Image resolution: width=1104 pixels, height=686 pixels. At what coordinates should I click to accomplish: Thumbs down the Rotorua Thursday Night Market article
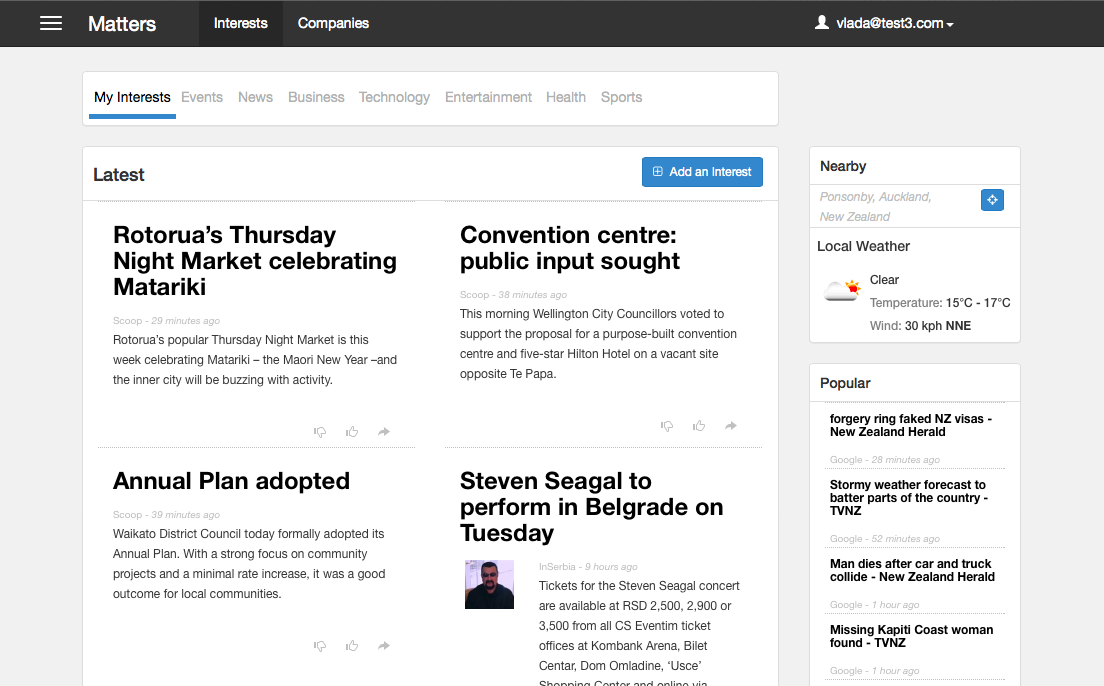320,432
